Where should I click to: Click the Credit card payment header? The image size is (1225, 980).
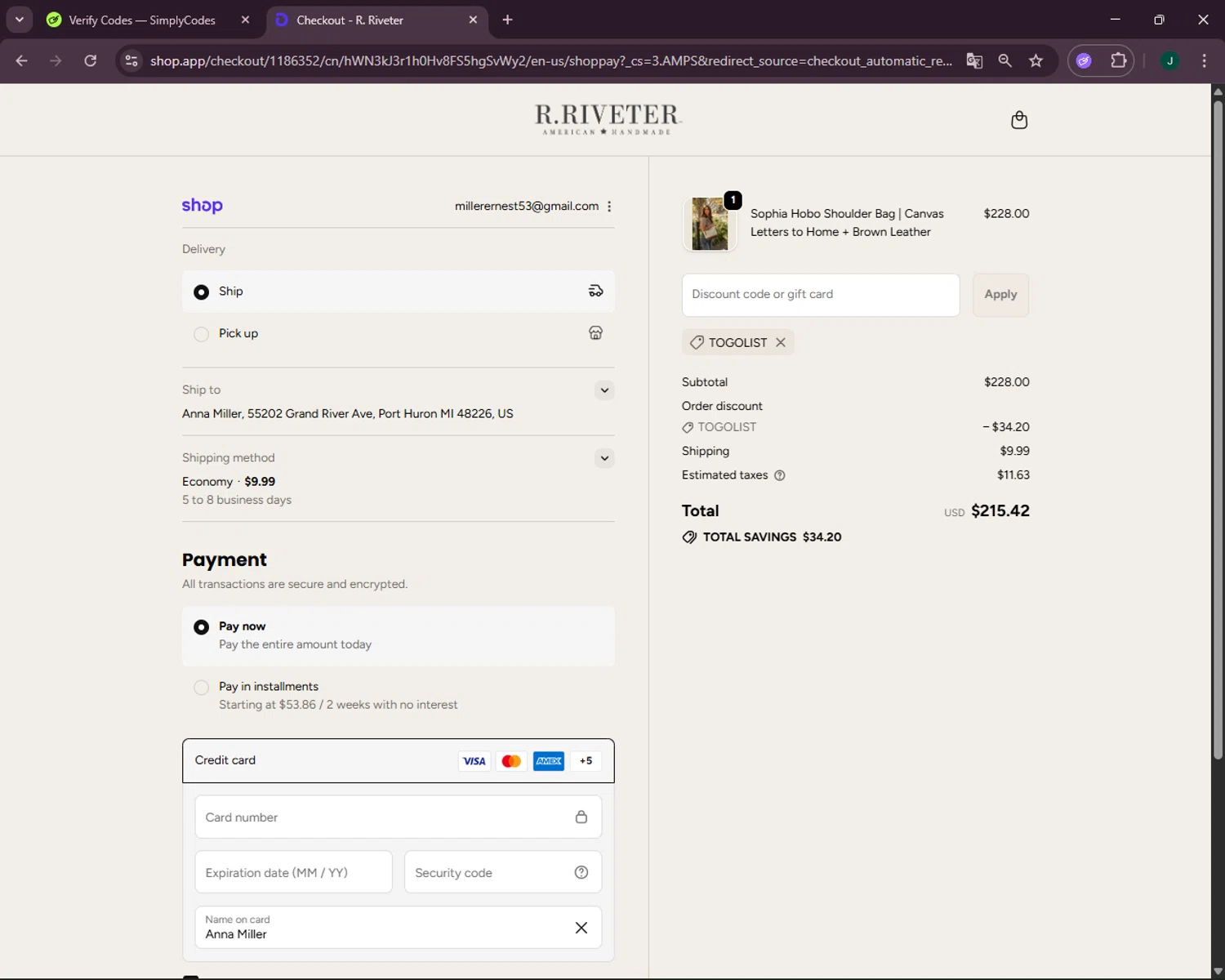398,760
